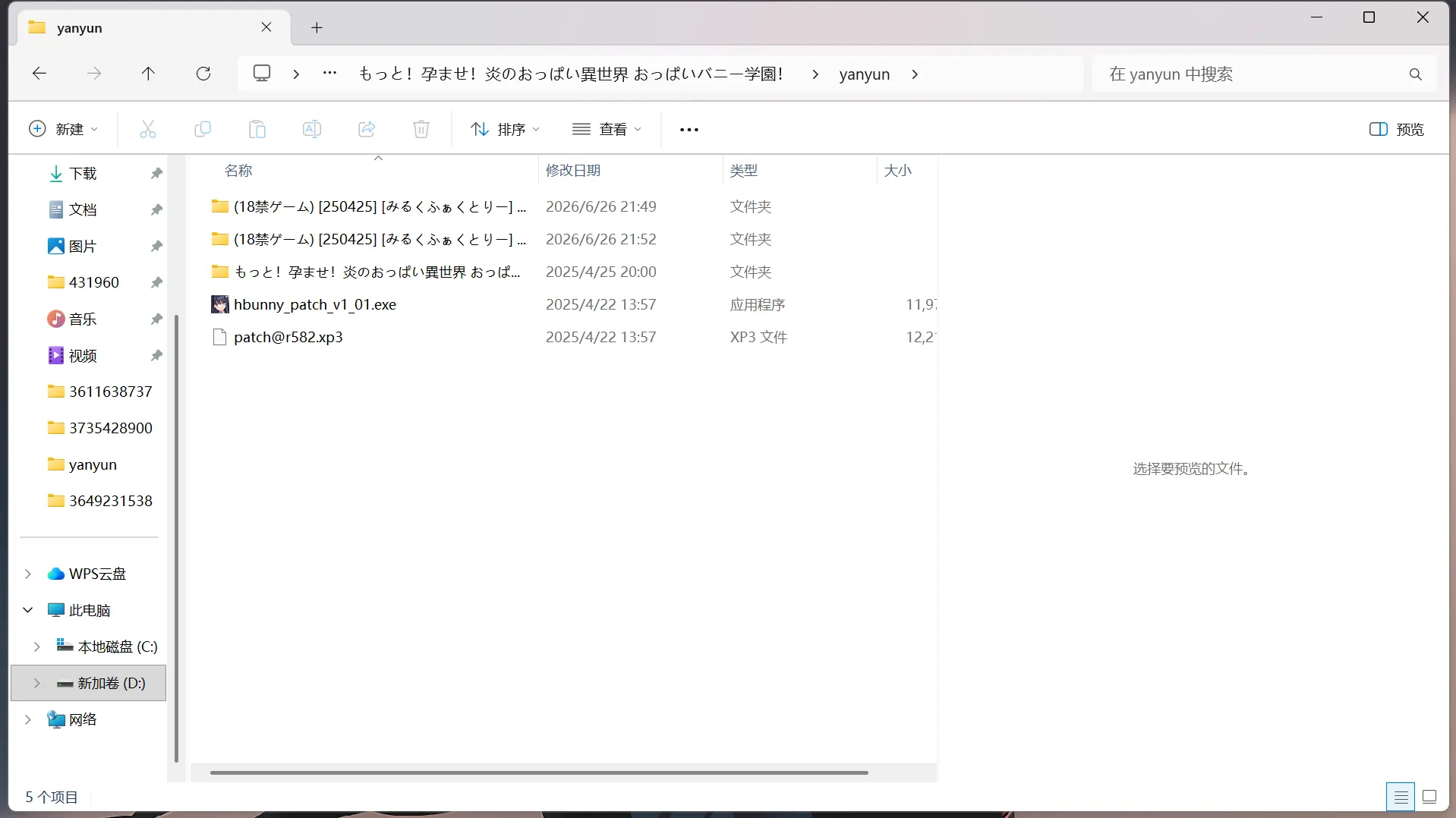Switch to large icons view in the status bar
The image size is (1456, 818).
(x=1429, y=797)
